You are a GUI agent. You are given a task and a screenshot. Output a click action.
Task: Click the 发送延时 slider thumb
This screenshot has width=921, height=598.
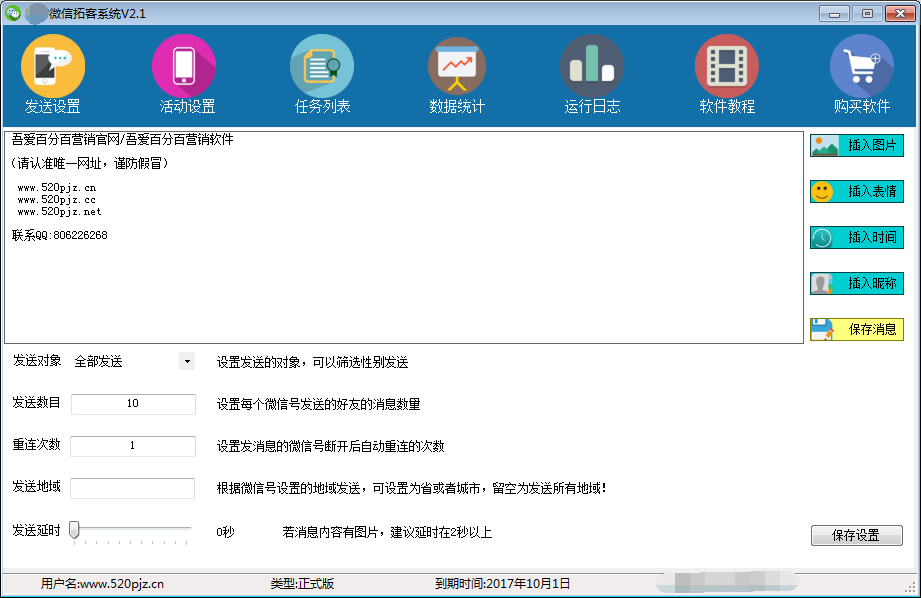(74, 530)
